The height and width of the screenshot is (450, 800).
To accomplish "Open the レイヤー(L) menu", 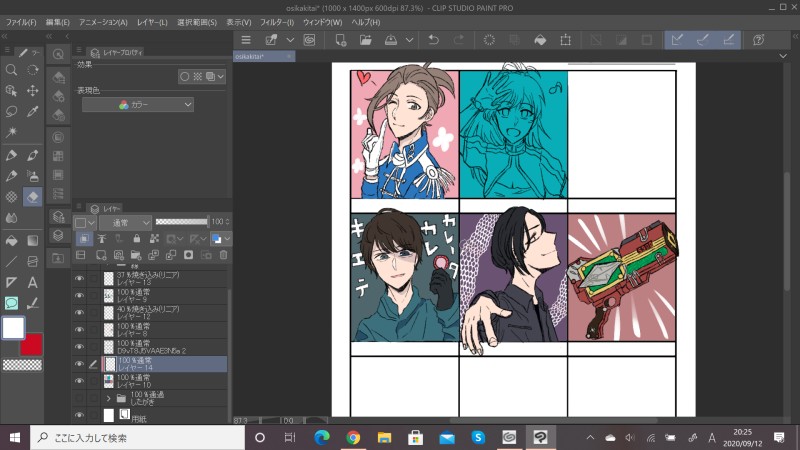I will pos(152,22).
